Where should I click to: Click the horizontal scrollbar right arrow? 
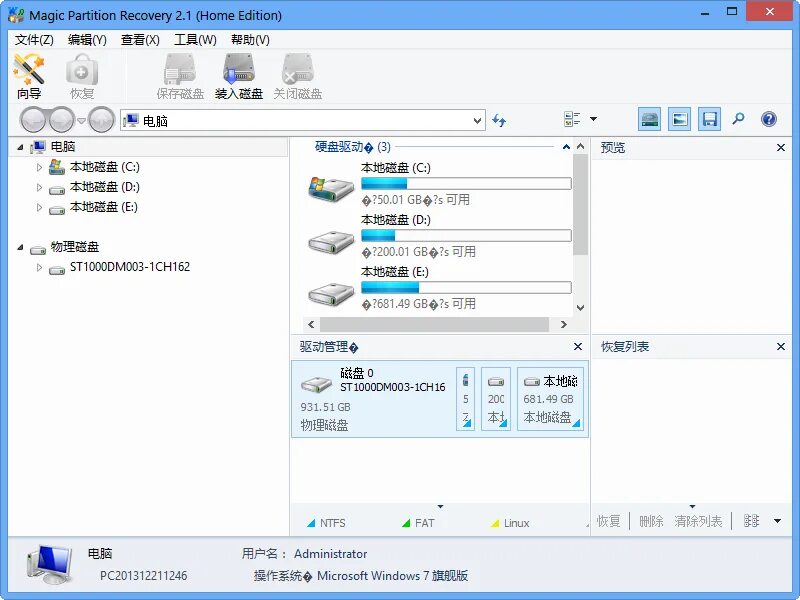(563, 324)
